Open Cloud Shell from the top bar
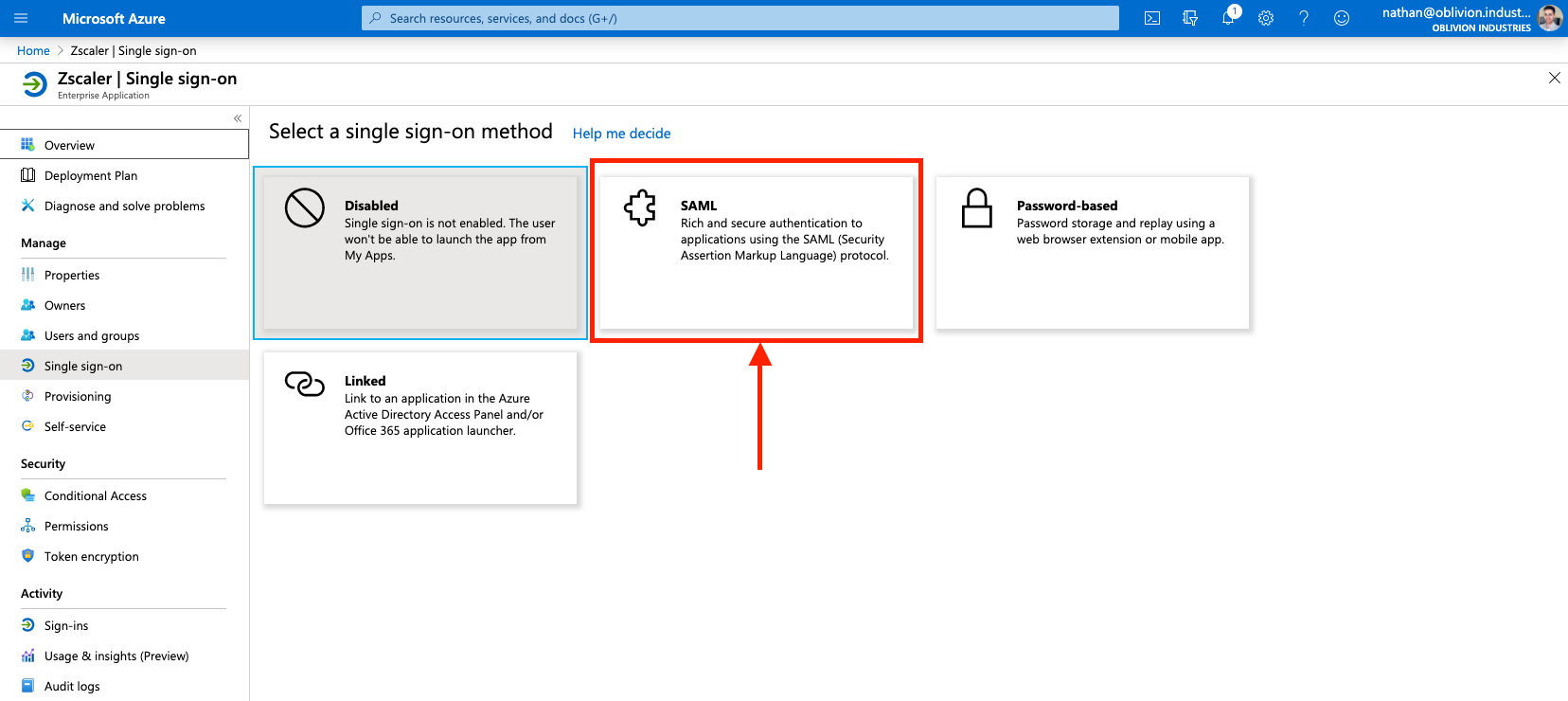This screenshot has height=701, width=1568. [x=1152, y=18]
